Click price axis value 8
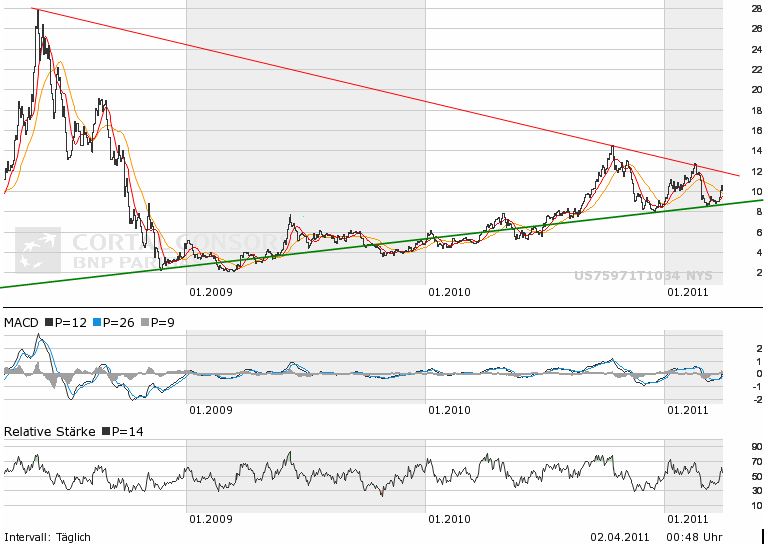Image resolution: width=768 pixels, height=546 pixels. click(x=759, y=212)
